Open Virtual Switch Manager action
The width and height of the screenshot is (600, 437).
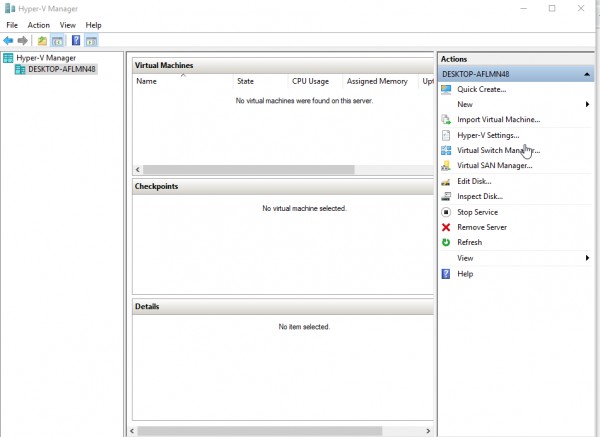click(499, 150)
